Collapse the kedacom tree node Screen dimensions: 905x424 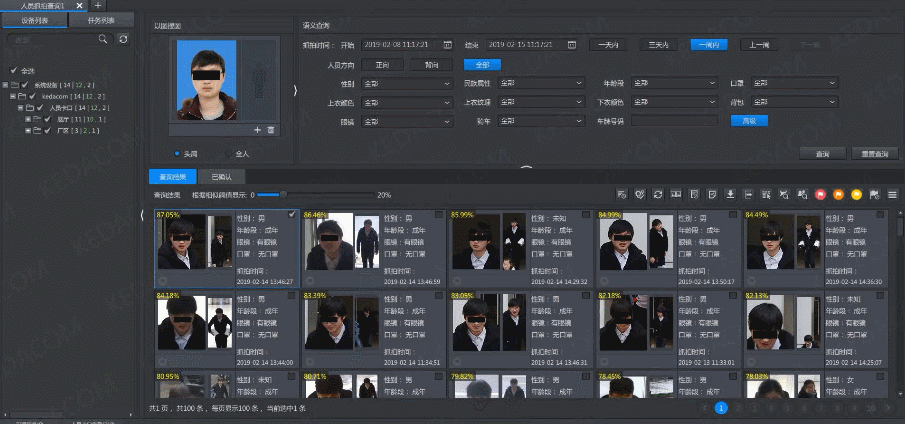(13, 96)
